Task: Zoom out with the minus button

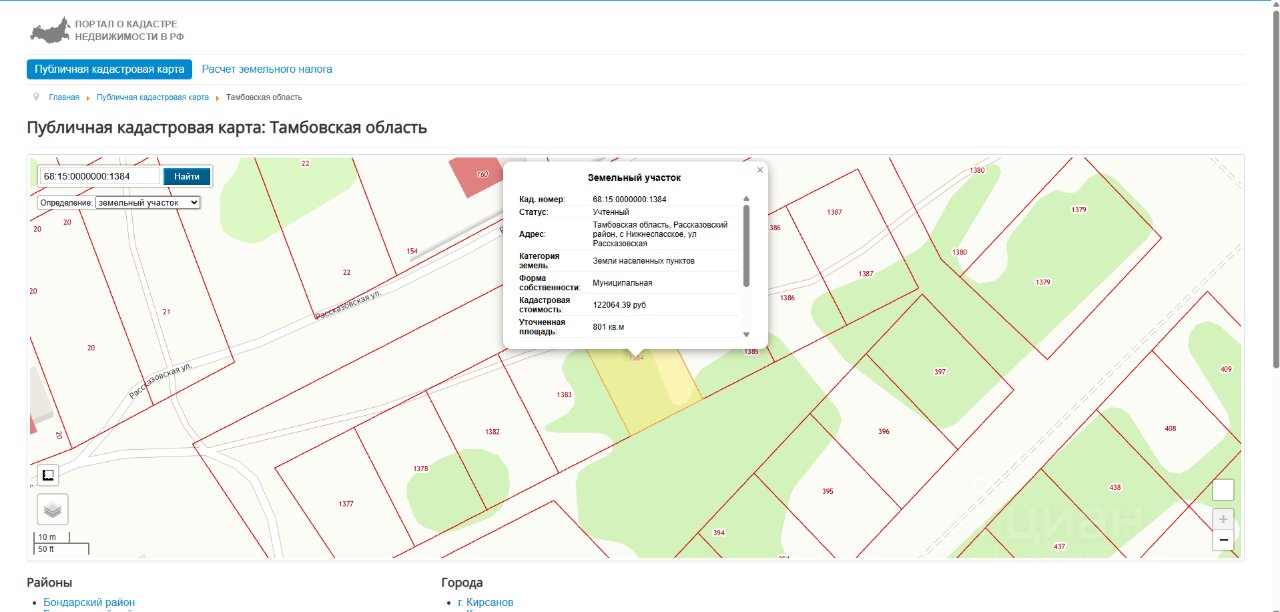Action: (x=1223, y=540)
